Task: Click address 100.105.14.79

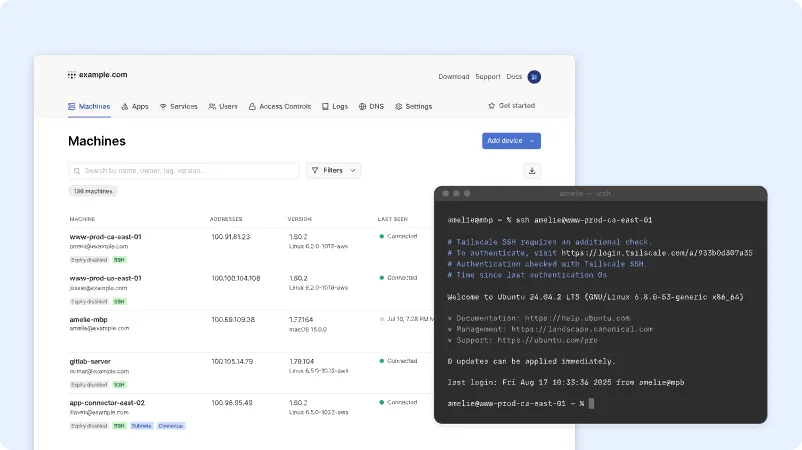Action: 232,362
